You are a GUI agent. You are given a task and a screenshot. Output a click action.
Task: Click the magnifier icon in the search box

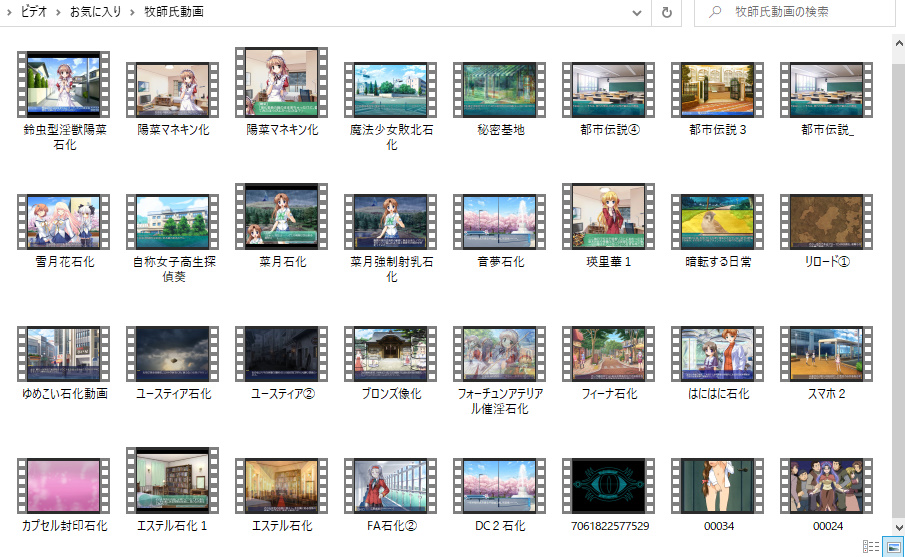714,13
